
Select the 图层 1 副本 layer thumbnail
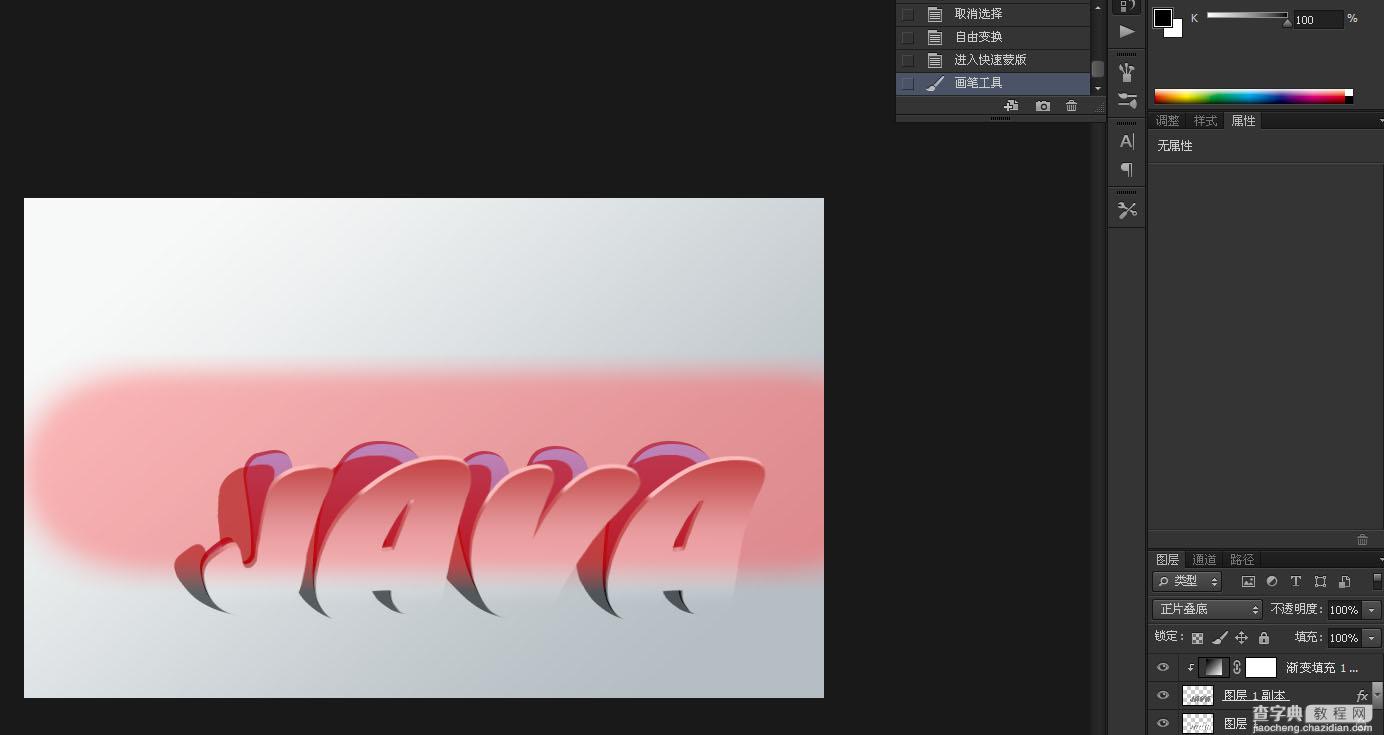[x=1197, y=695]
